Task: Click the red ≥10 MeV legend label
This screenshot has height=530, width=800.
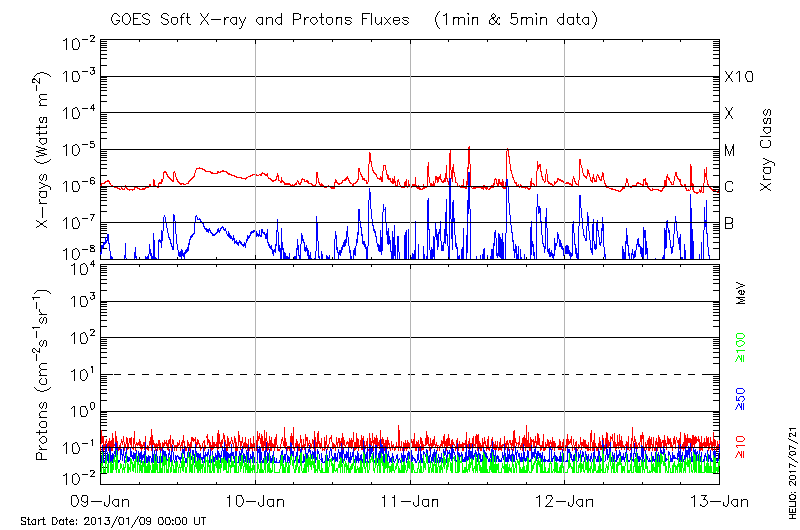Action: [x=741, y=448]
